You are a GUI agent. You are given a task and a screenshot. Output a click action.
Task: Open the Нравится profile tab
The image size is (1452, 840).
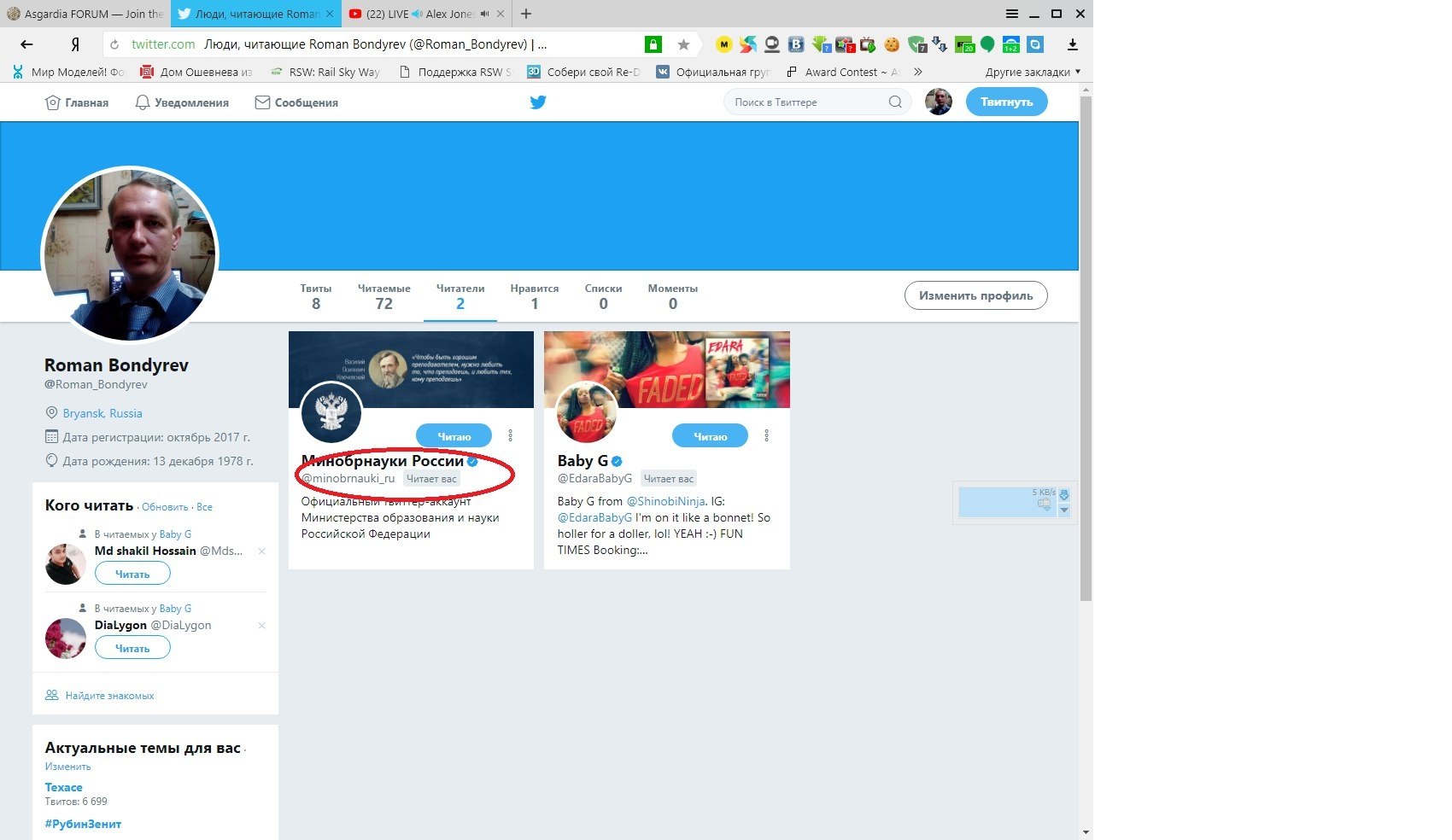click(x=535, y=296)
